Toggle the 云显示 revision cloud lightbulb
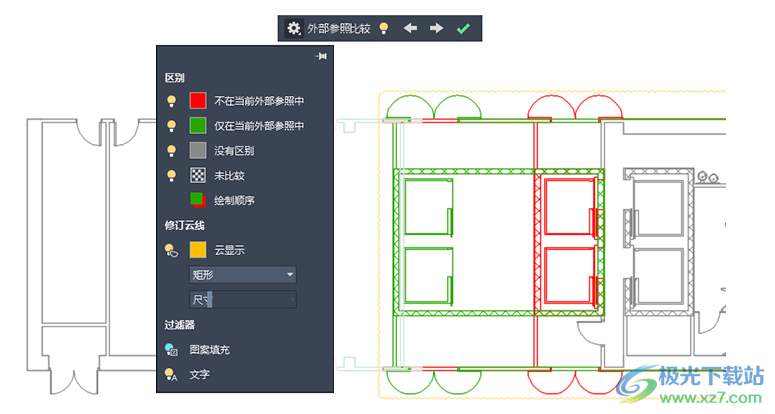The image size is (775, 414). [171, 250]
